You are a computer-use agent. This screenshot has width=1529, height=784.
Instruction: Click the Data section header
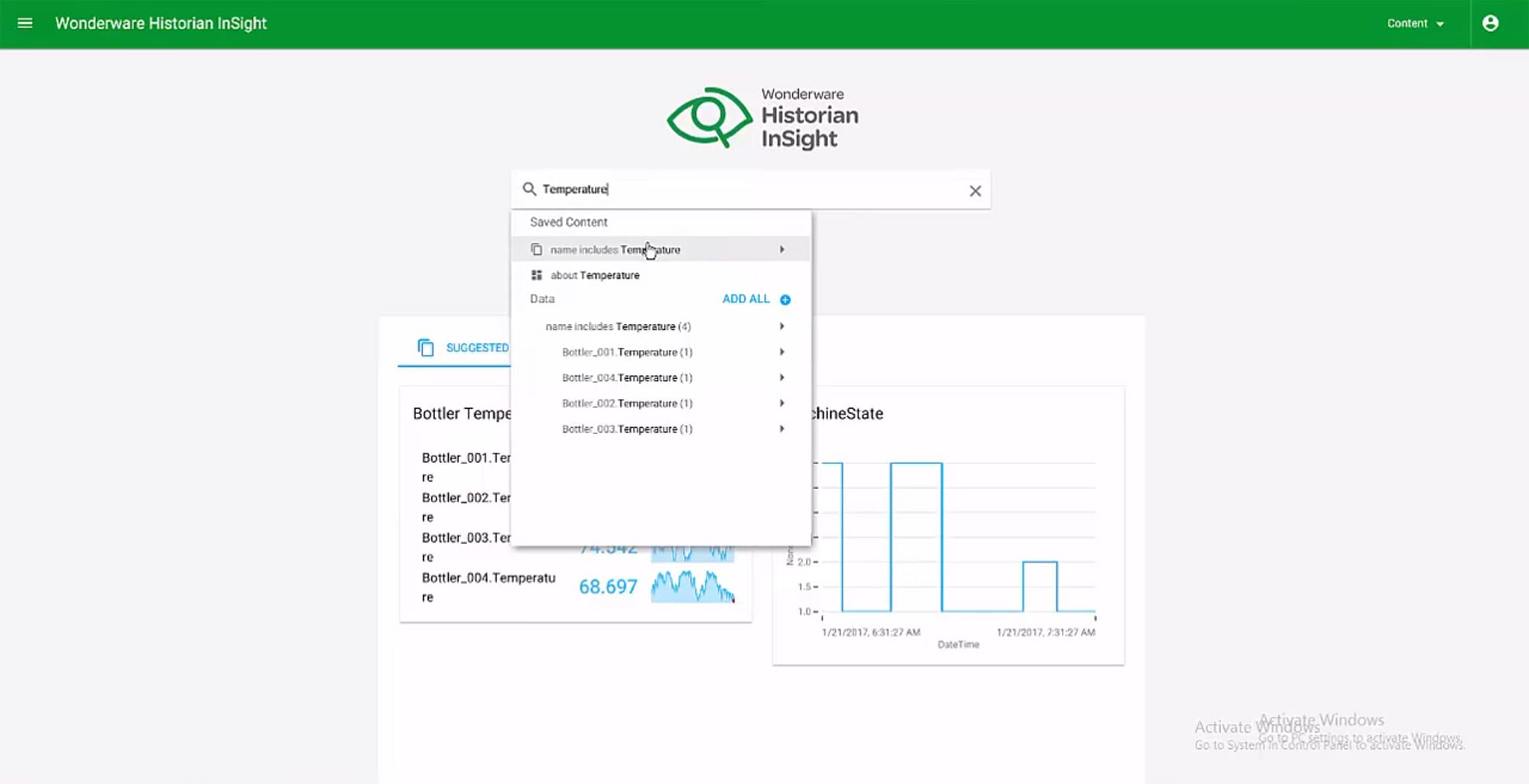tap(542, 299)
